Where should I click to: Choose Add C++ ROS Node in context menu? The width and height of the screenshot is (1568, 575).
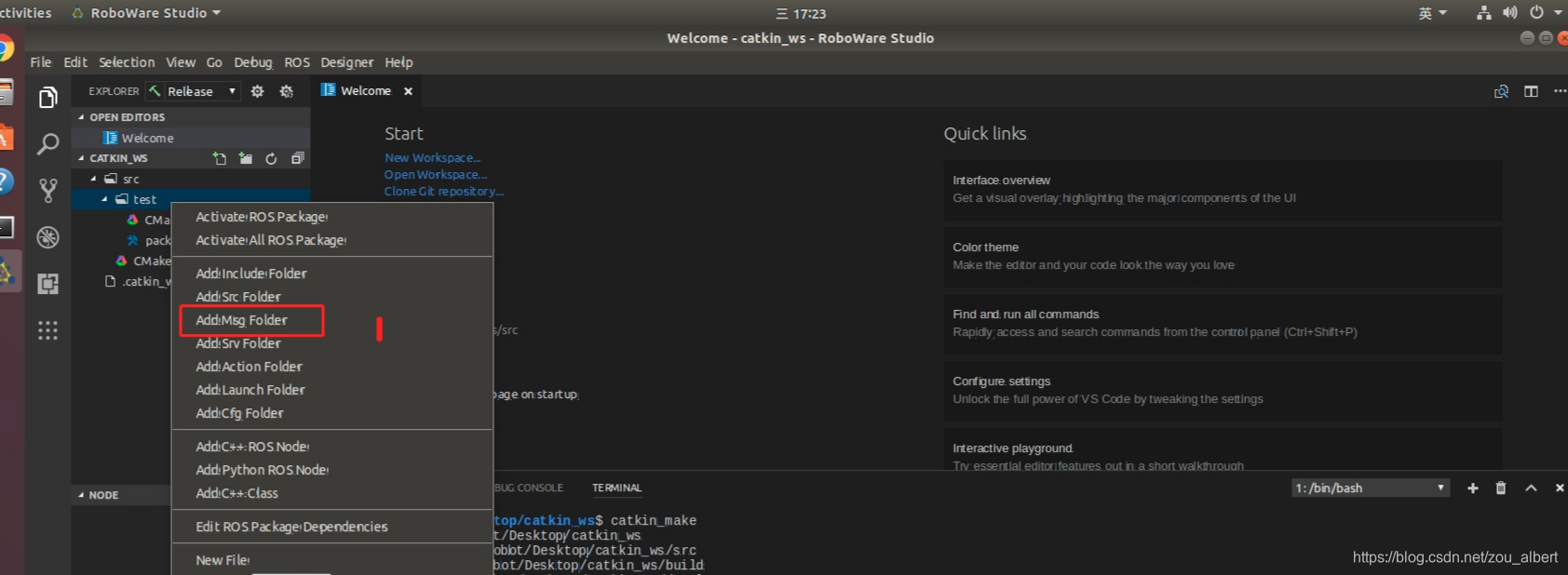click(x=332, y=447)
